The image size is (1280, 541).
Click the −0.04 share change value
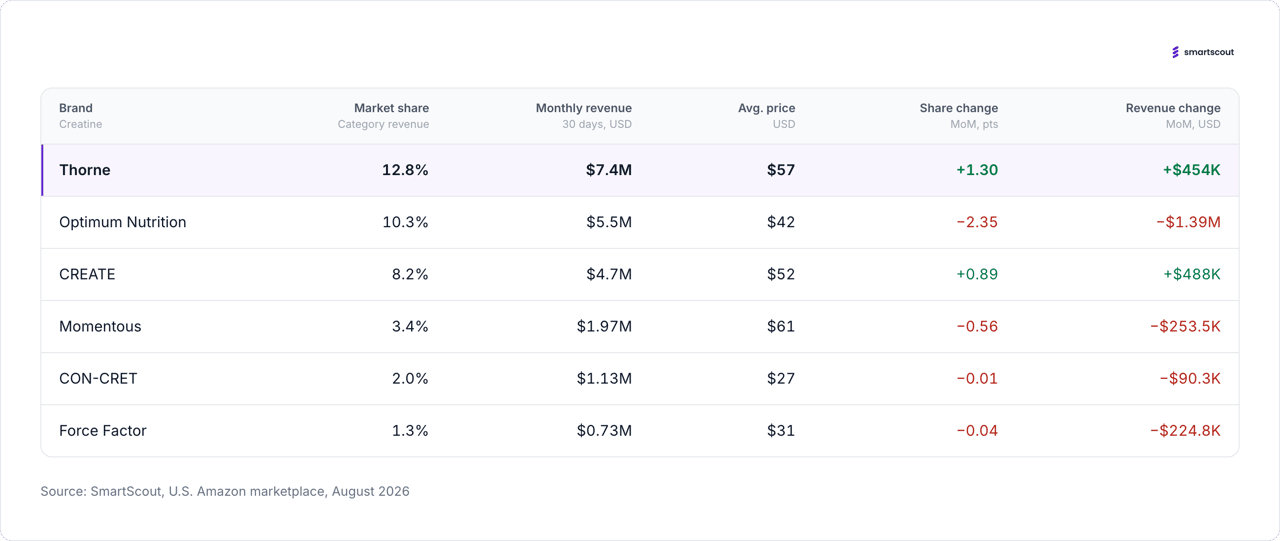click(977, 430)
